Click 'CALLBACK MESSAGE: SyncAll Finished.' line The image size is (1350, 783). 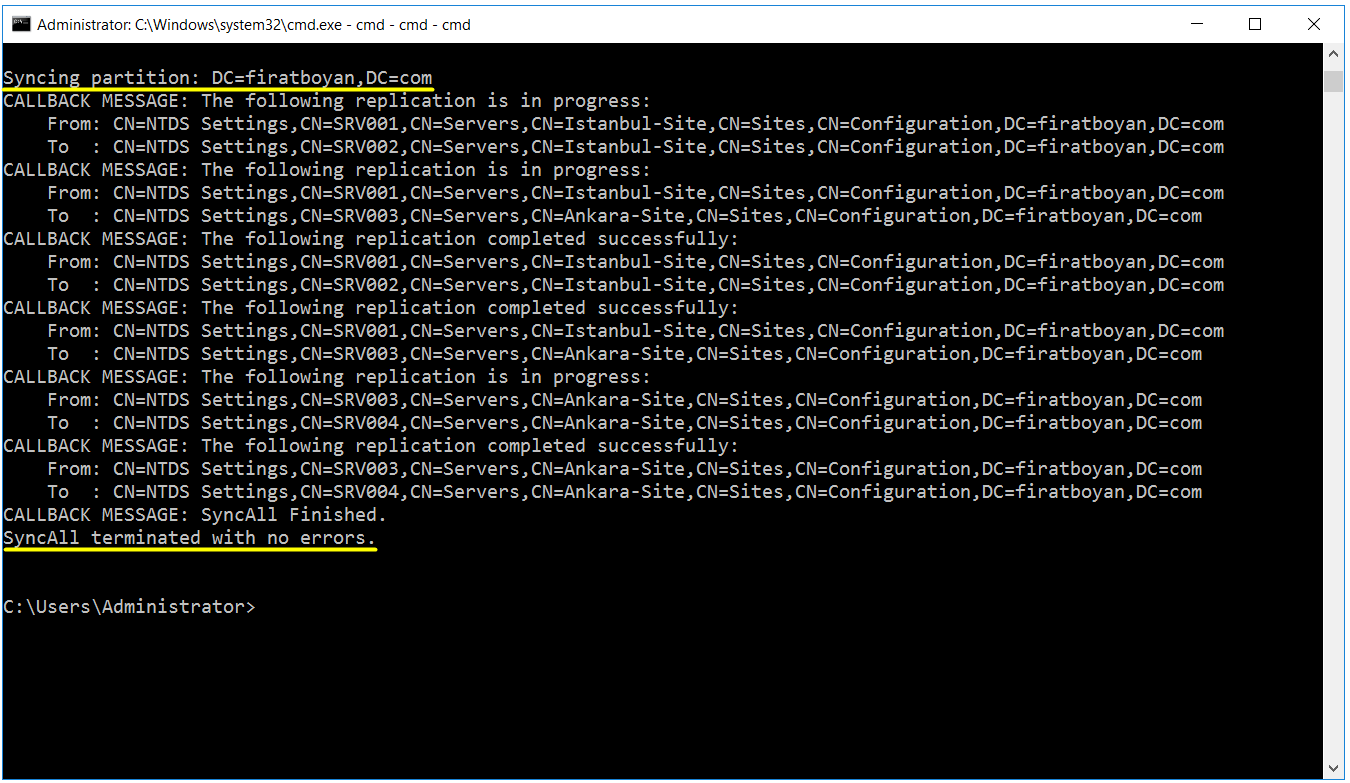pyautogui.click(x=195, y=515)
